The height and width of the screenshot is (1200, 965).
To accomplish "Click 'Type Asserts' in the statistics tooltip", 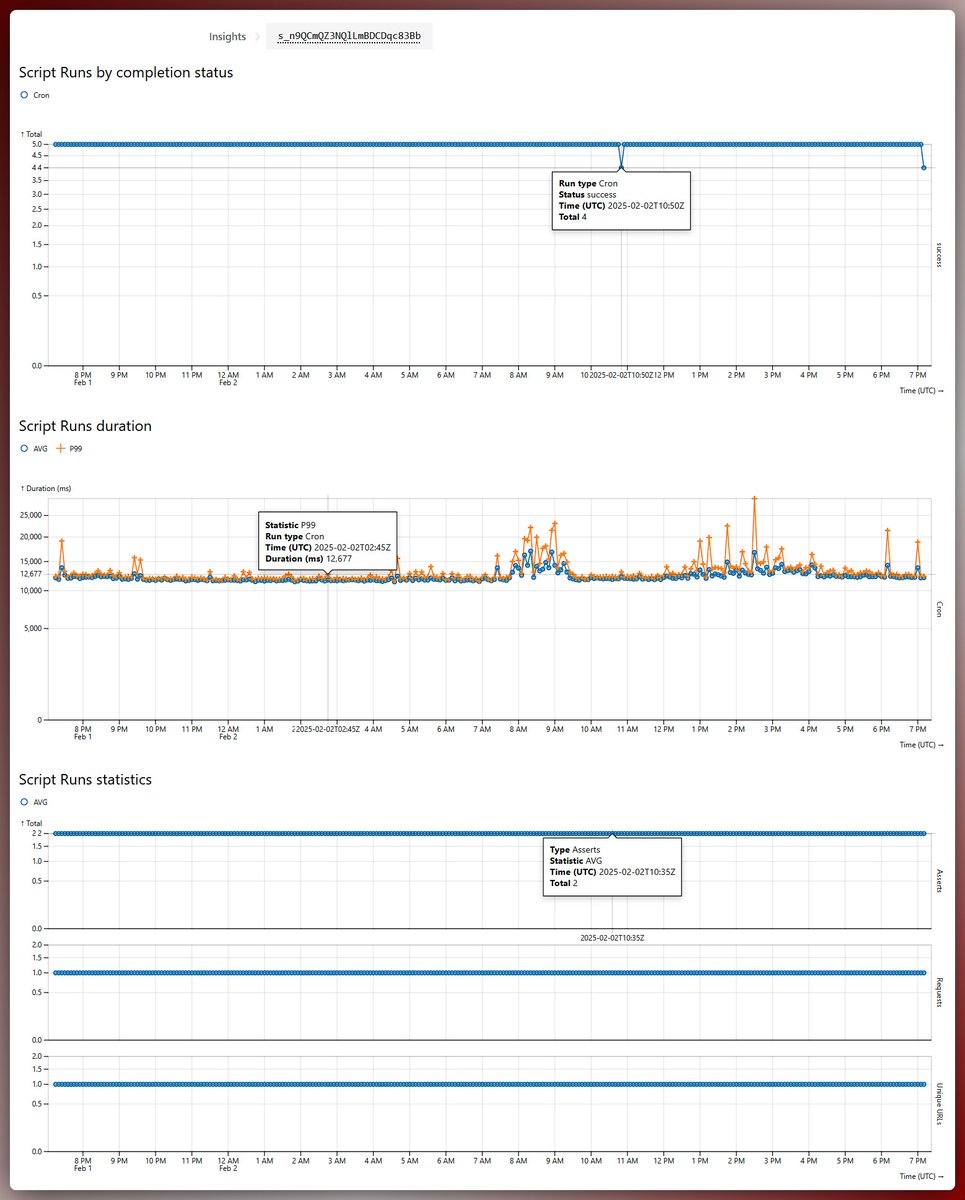I will point(576,849).
